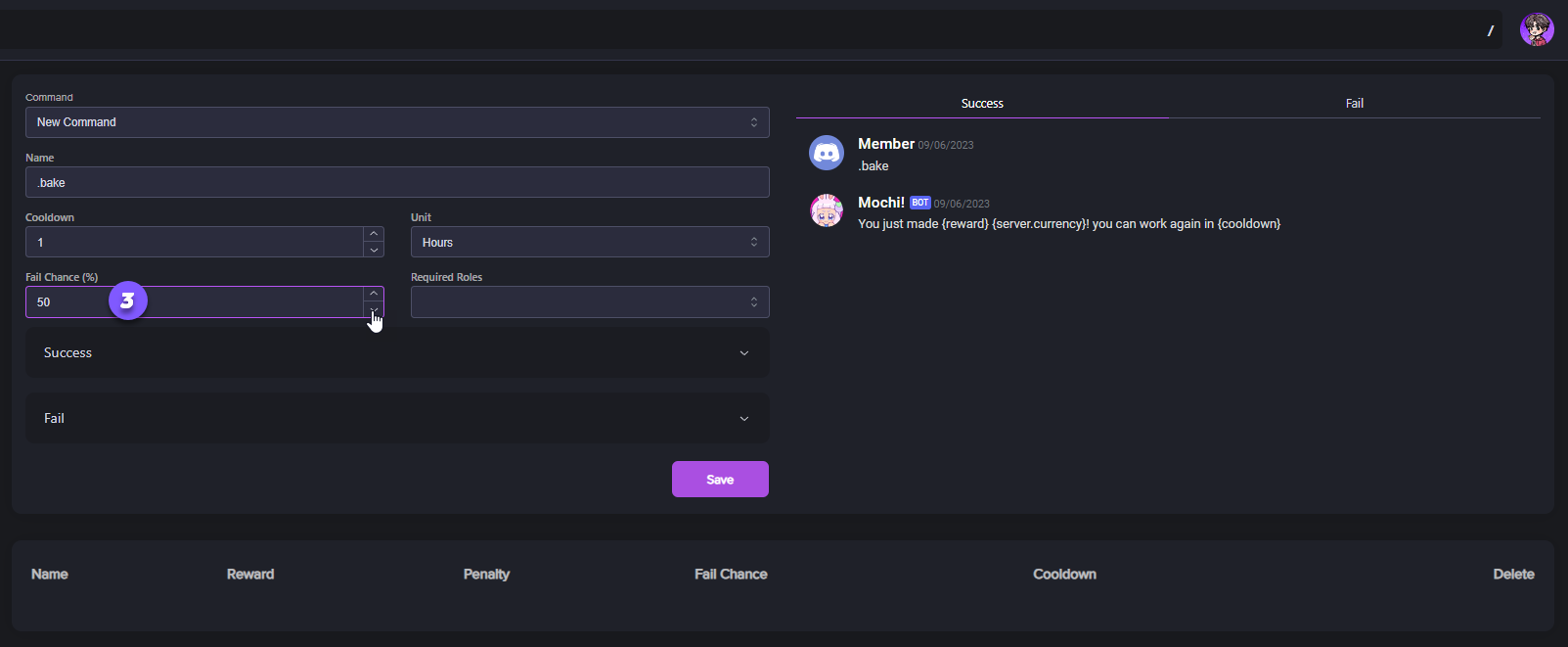This screenshot has height=647, width=1568.
Task: Click the BOT badge next to Mochi!
Action: tap(919, 203)
